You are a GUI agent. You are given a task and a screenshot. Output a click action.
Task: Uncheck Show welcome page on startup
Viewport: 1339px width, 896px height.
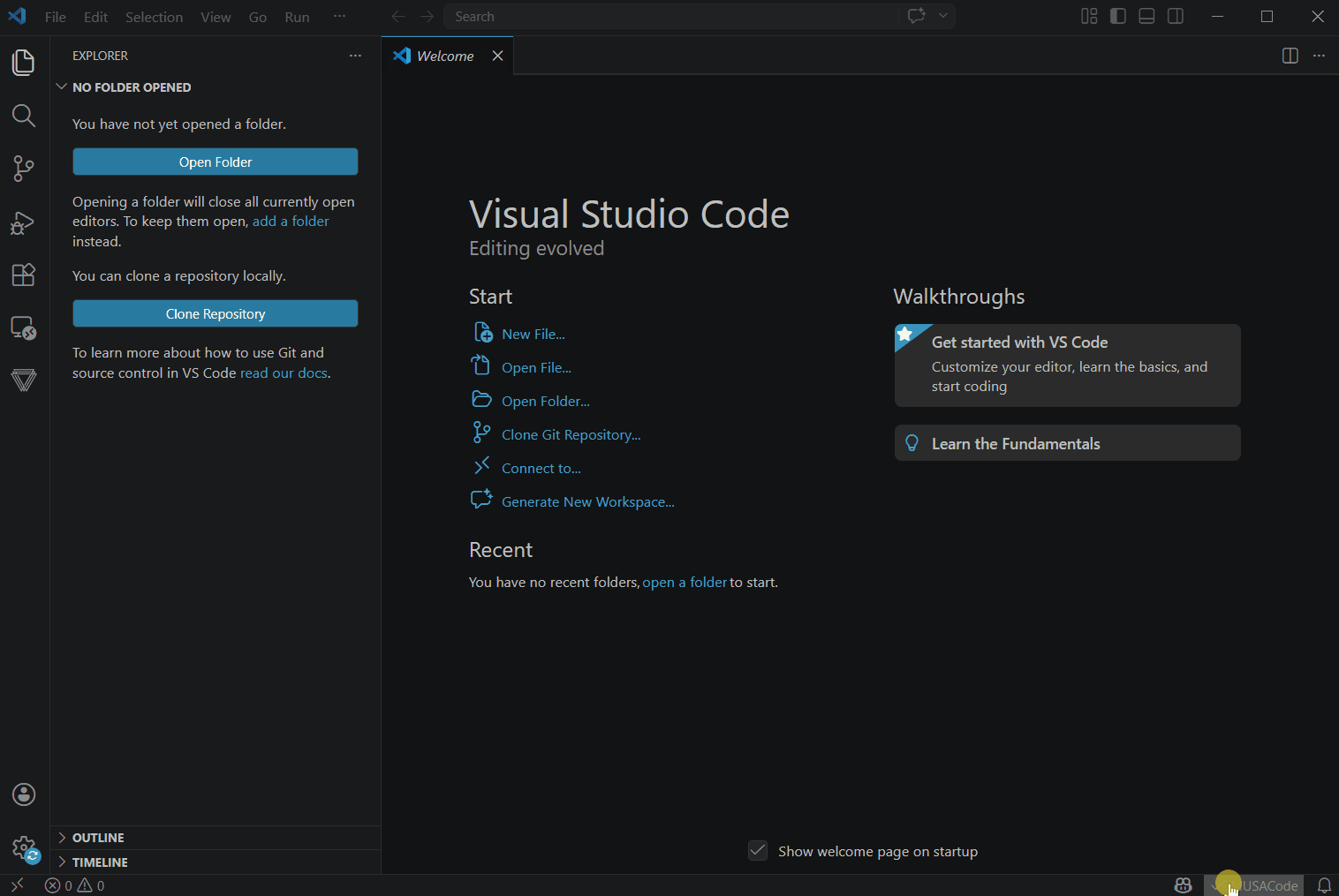coord(758,851)
